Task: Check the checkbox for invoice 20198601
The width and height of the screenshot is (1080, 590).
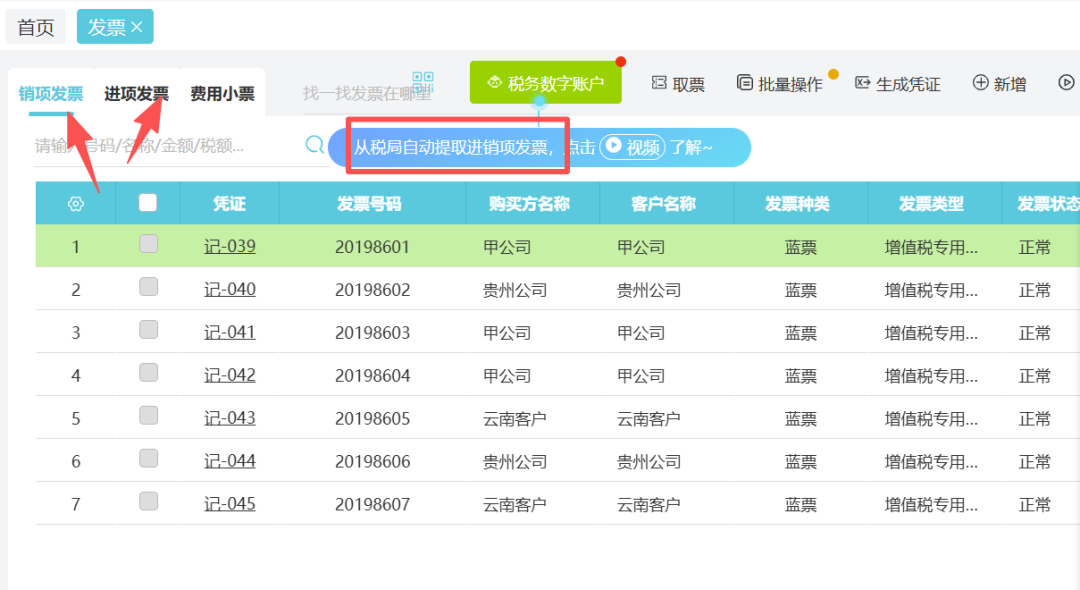Action: click(148, 246)
